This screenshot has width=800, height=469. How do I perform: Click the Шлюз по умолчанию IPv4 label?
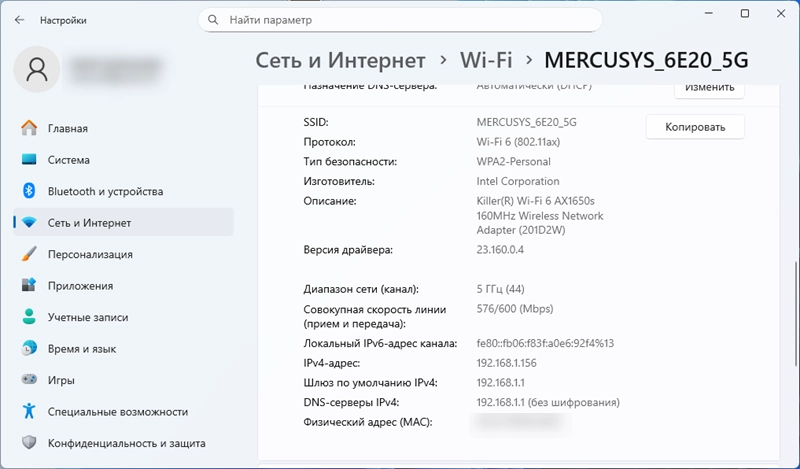pos(370,383)
